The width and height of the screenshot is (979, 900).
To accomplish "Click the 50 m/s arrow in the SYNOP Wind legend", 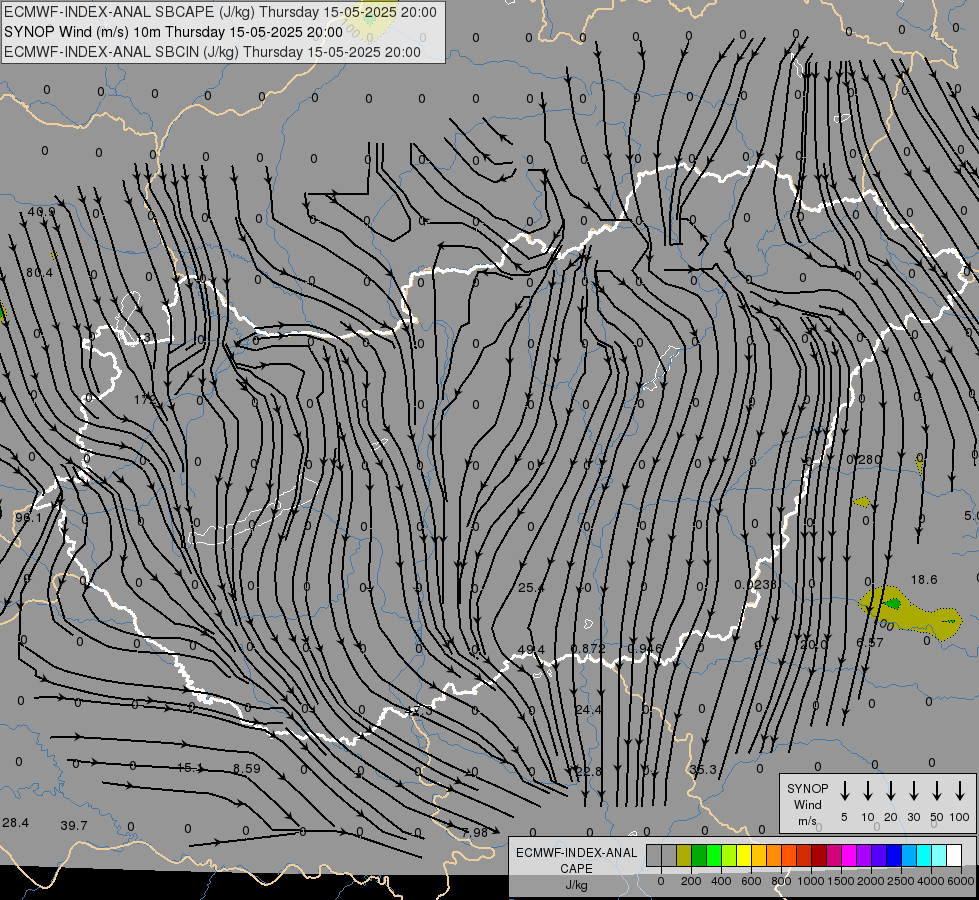I will pos(937,791).
